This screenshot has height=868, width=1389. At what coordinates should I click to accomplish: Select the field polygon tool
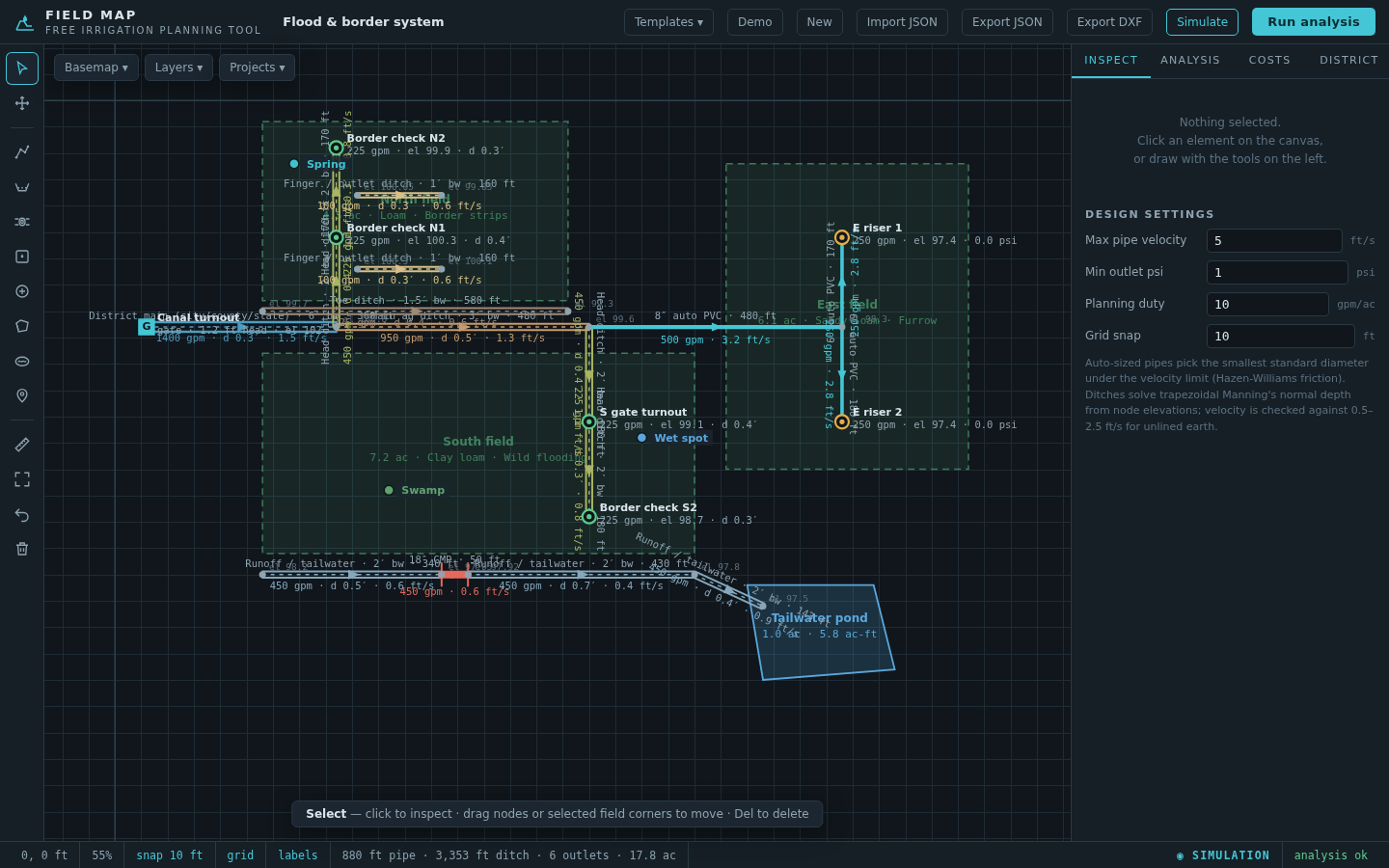(22, 326)
